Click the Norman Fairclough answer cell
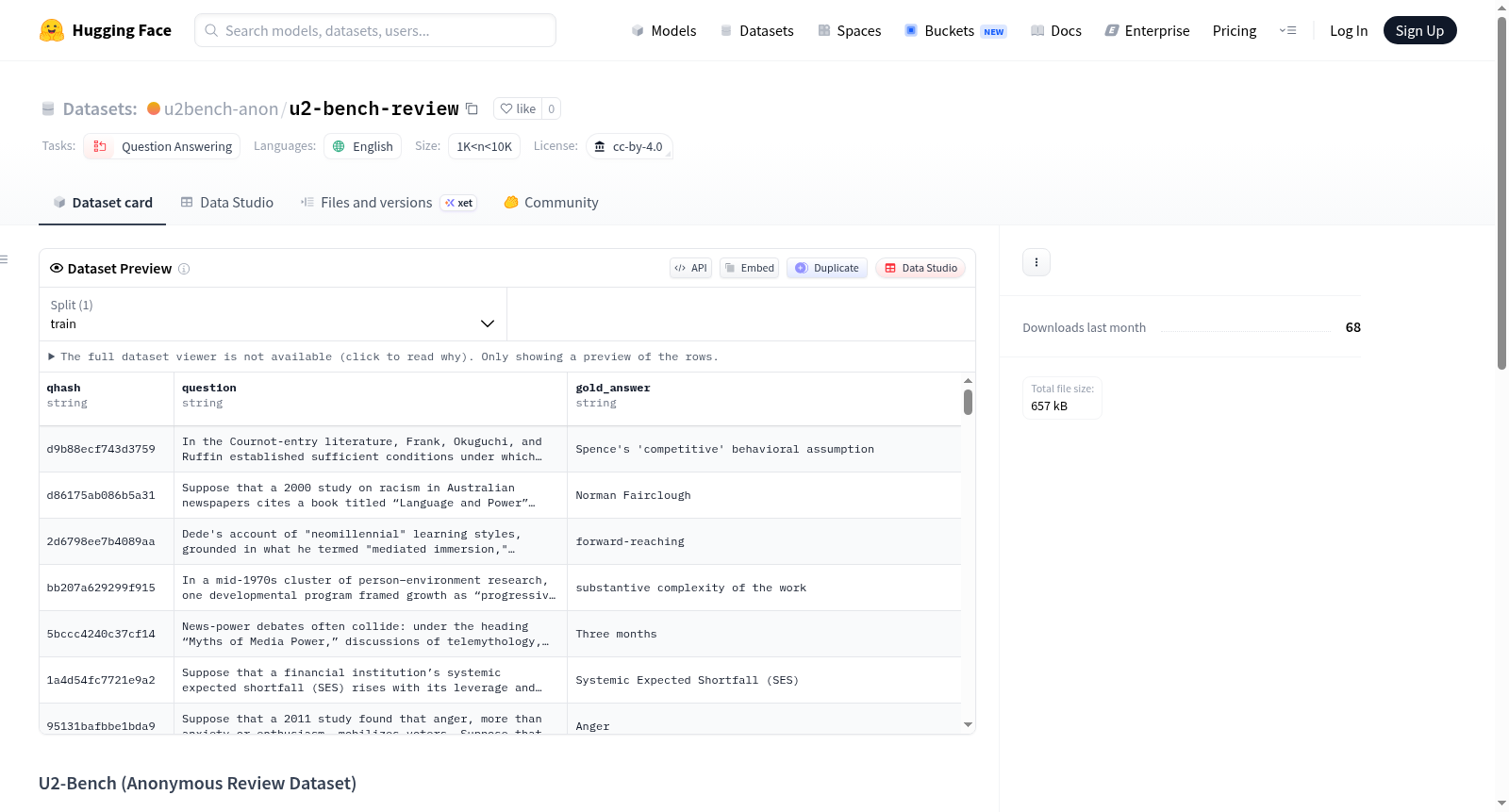This screenshot has height=812, width=1509. [764, 495]
